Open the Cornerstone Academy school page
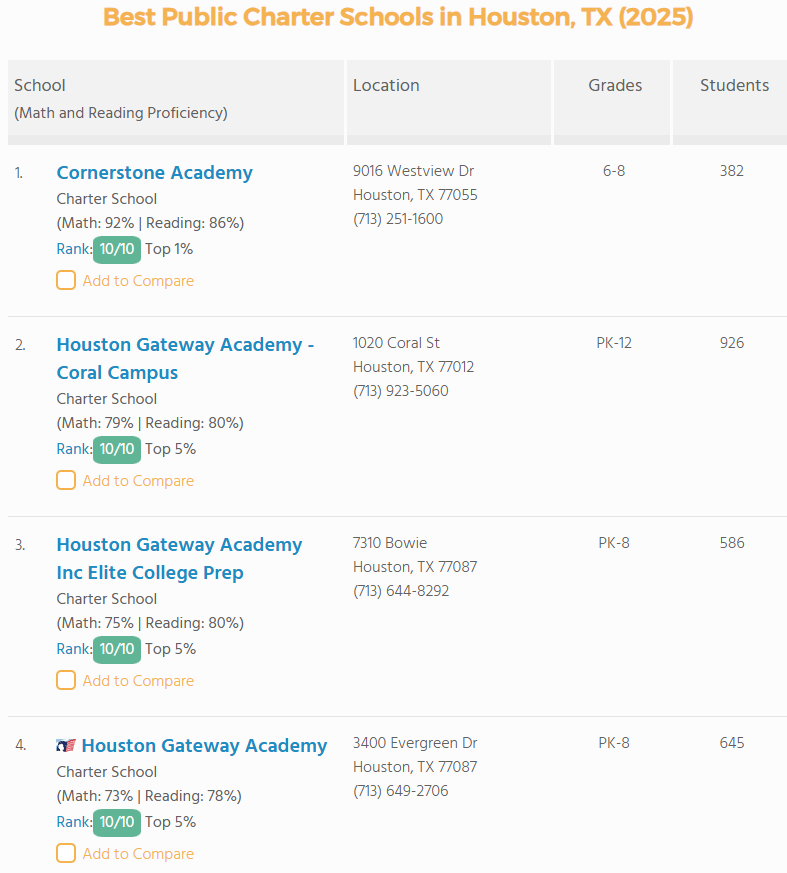Screen dimensions: 787x873 point(154,172)
